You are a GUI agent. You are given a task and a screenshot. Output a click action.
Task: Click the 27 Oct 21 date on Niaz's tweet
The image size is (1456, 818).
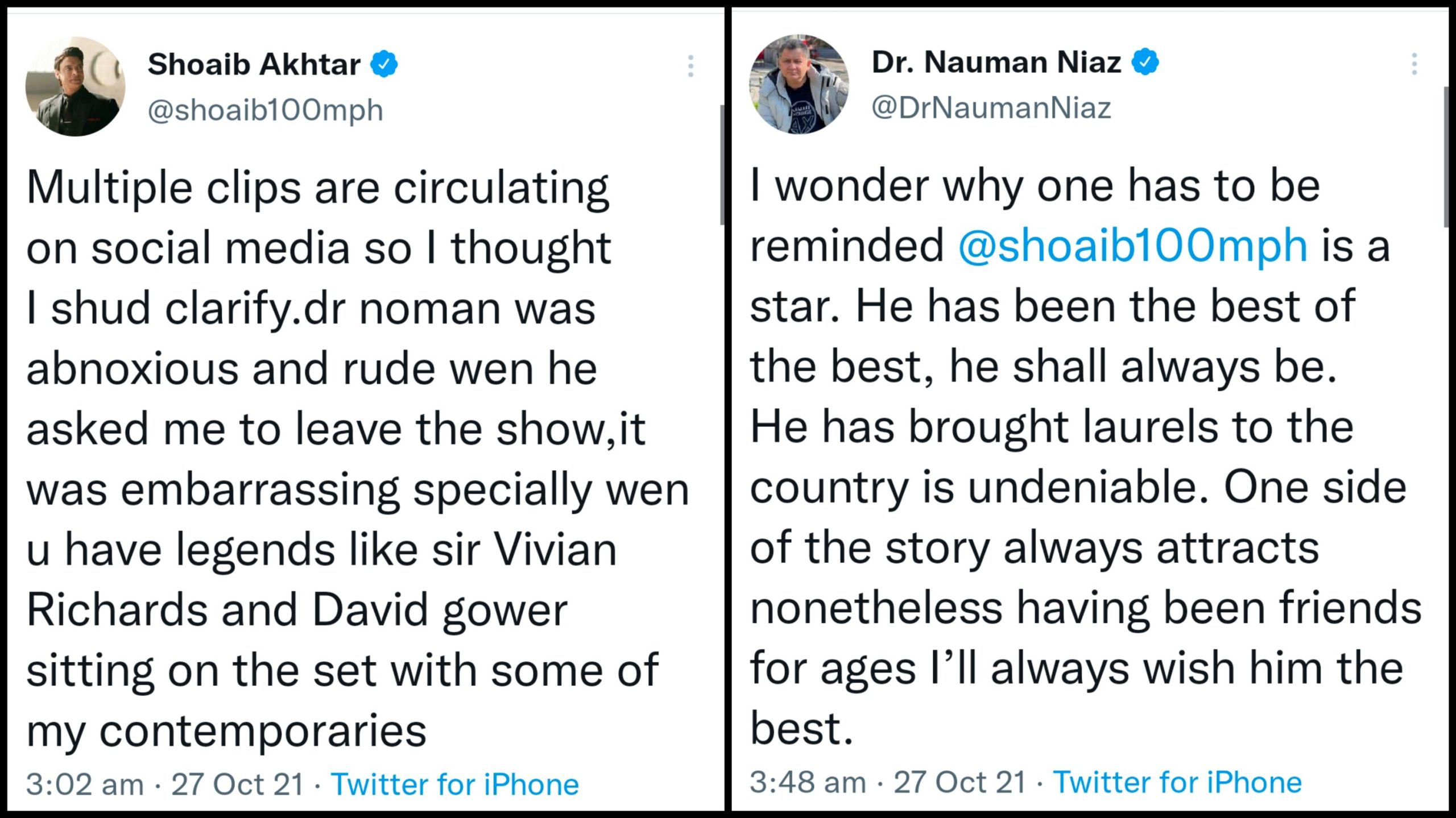[959, 782]
